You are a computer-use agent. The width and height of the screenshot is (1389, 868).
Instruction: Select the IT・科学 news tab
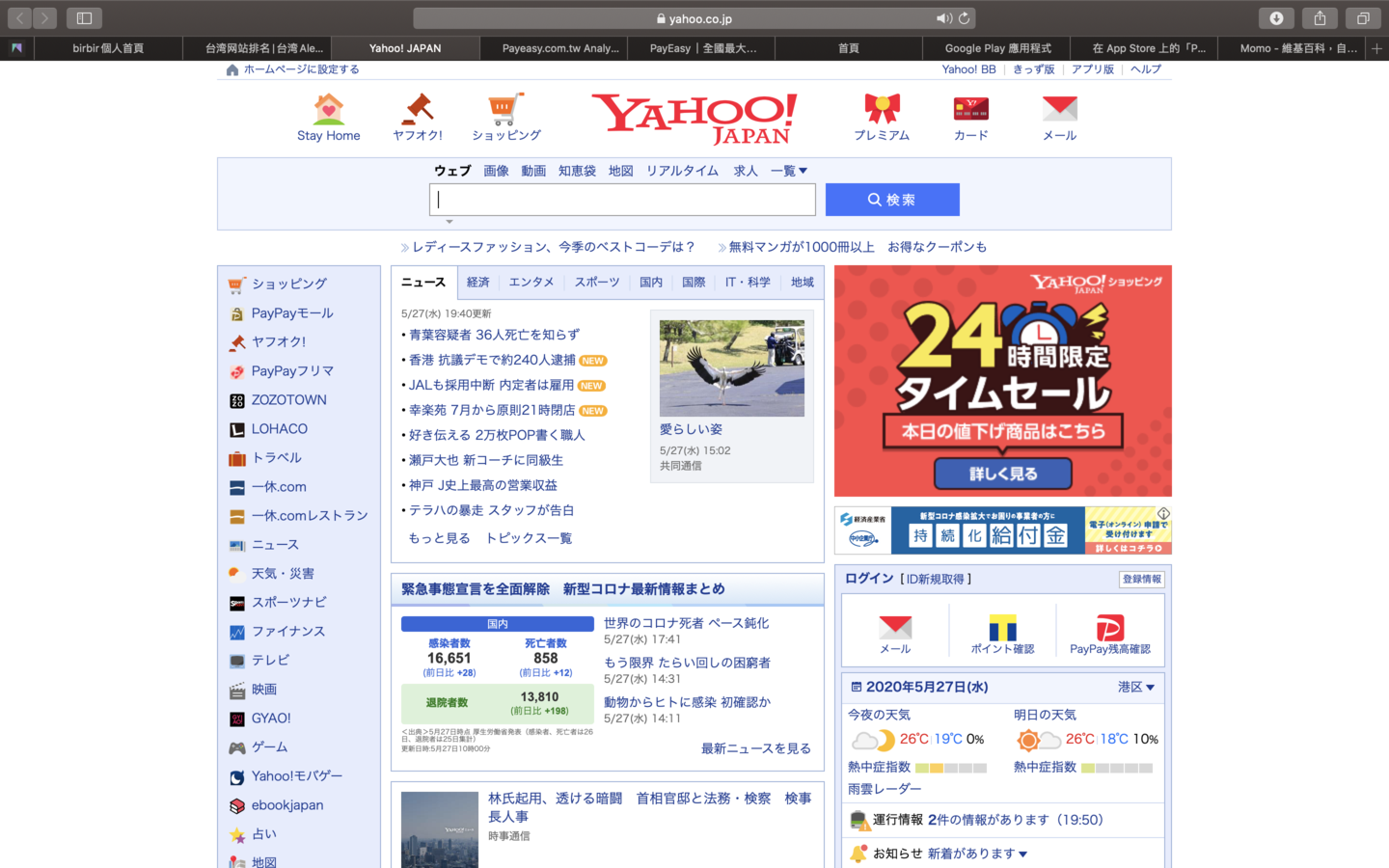(x=748, y=283)
